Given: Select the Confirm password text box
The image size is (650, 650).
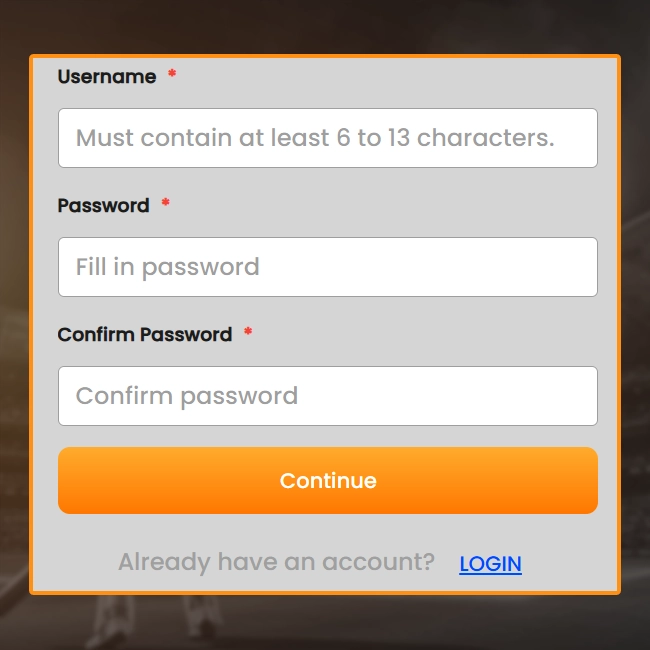Looking at the screenshot, I should coord(327,396).
